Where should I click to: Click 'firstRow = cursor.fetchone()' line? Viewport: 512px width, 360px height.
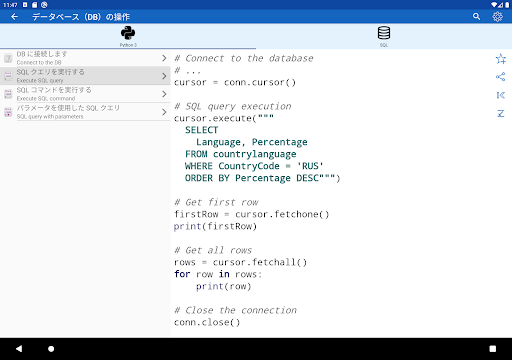pos(251,214)
